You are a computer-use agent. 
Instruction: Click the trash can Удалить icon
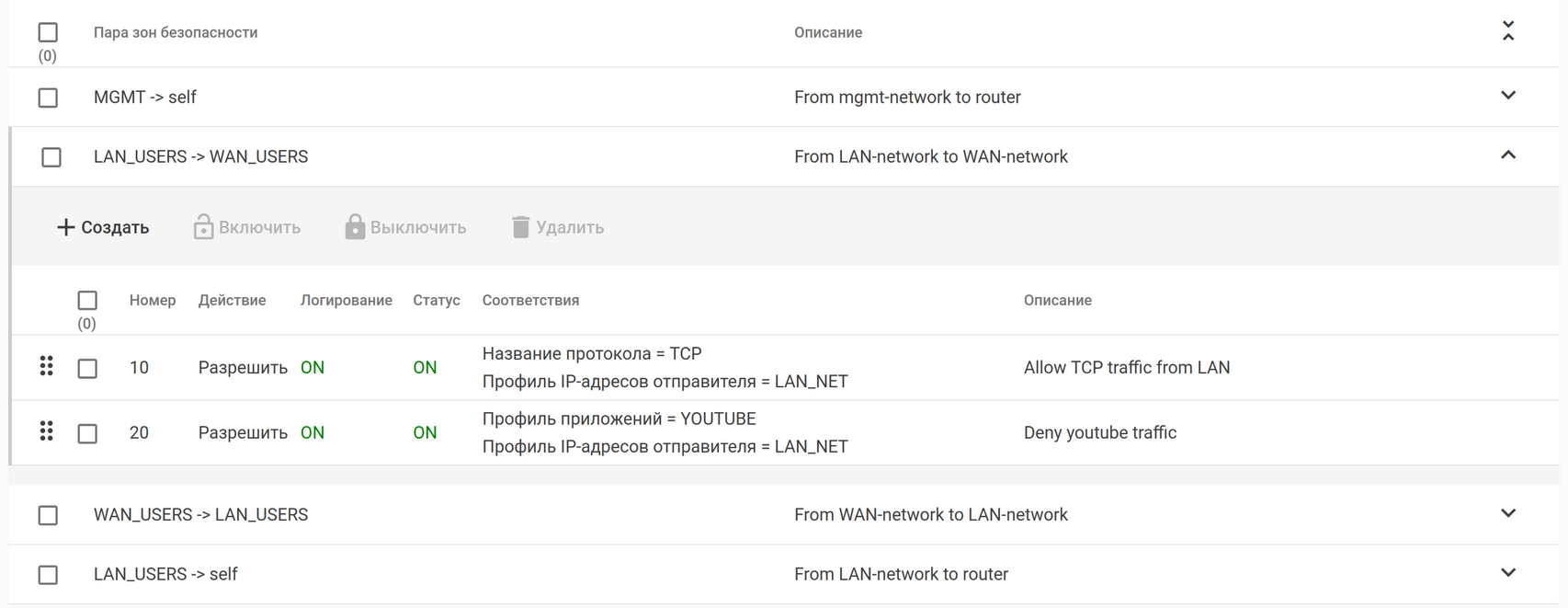[520, 227]
